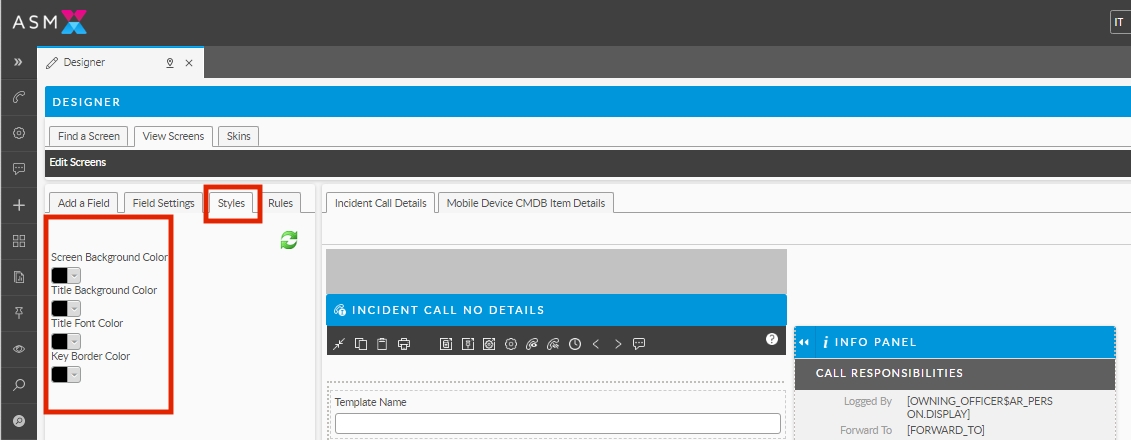This screenshot has width=1131, height=440.
Task: Click the magnifier search icon in left sidebar
Action: click(18, 385)
